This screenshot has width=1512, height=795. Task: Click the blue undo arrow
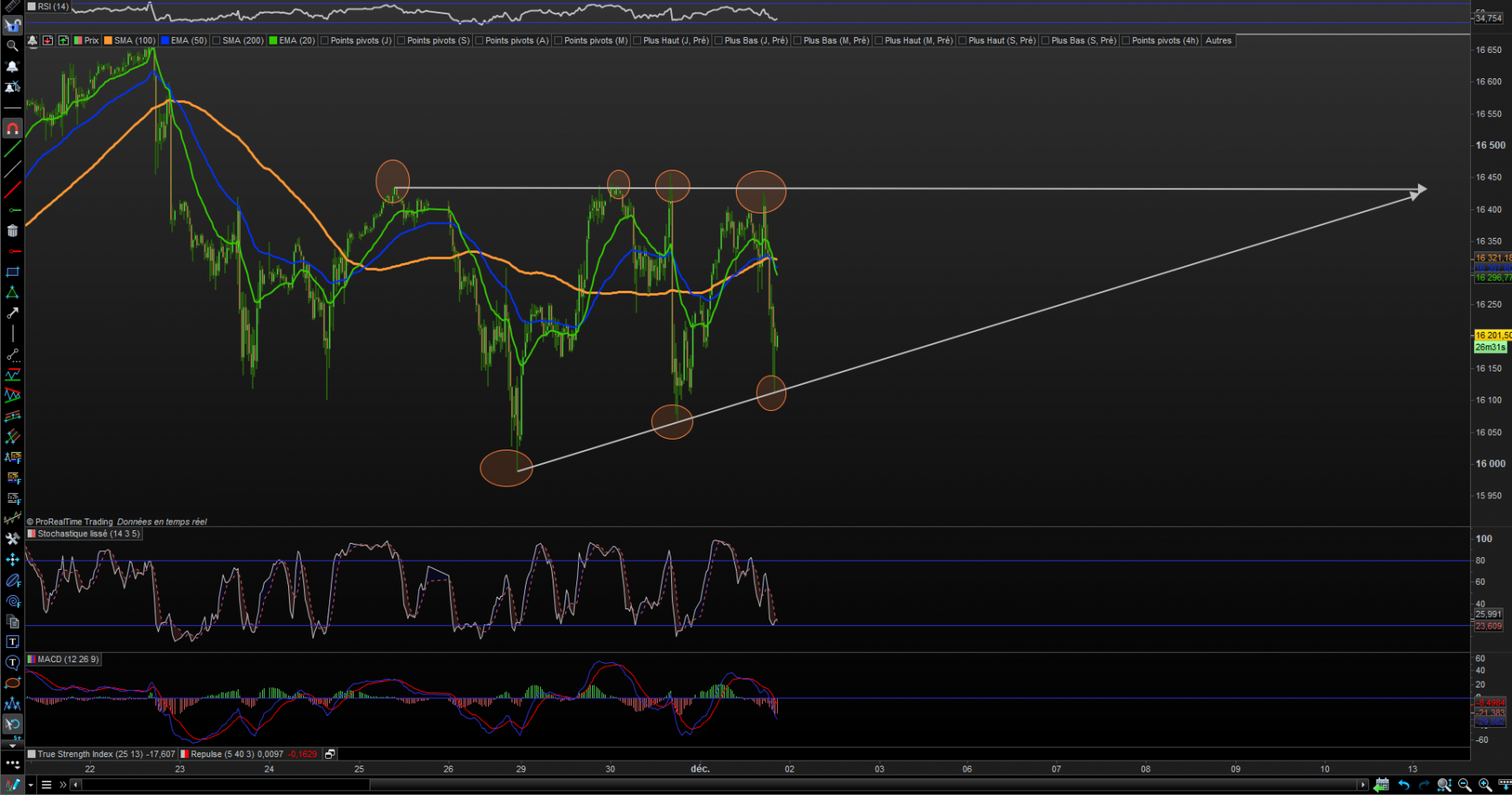click(x=1403, y=785)
